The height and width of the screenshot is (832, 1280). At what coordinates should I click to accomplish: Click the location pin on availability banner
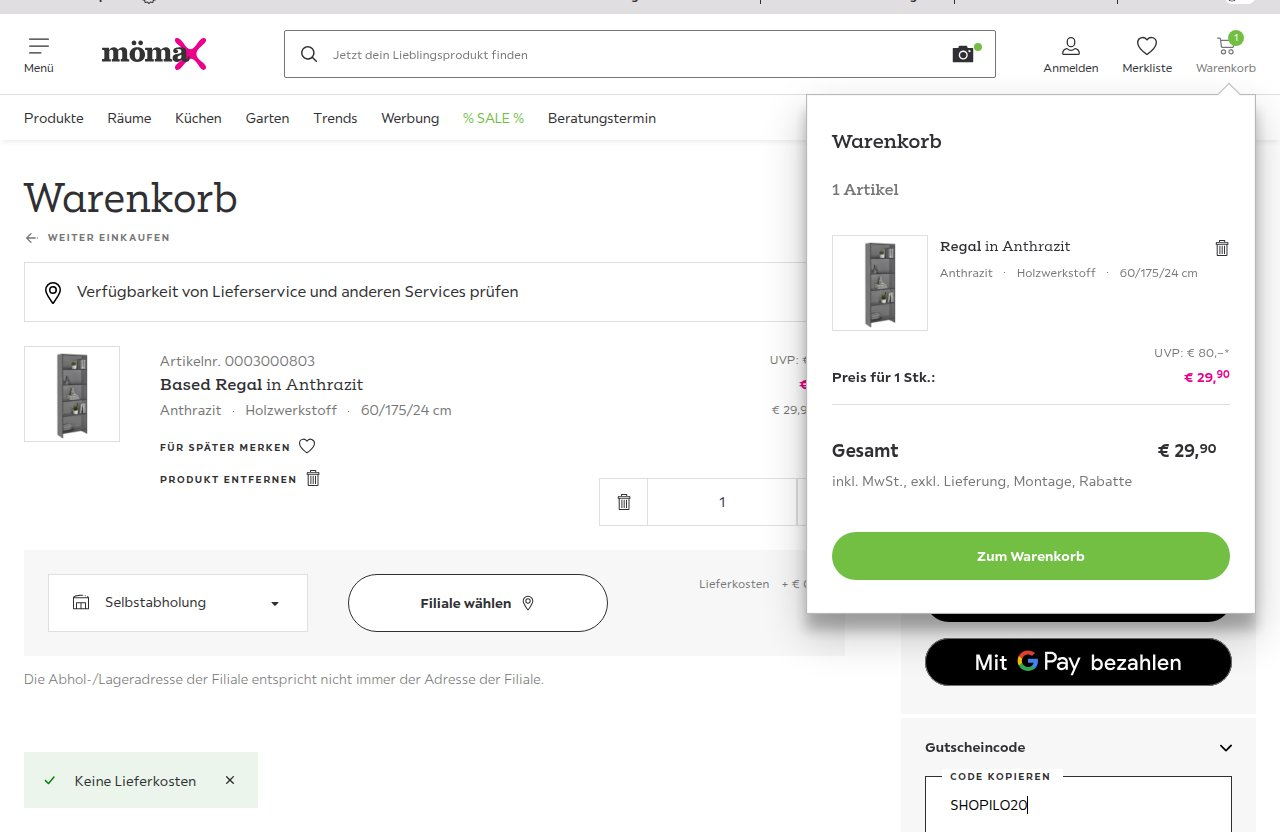[53, 293]
